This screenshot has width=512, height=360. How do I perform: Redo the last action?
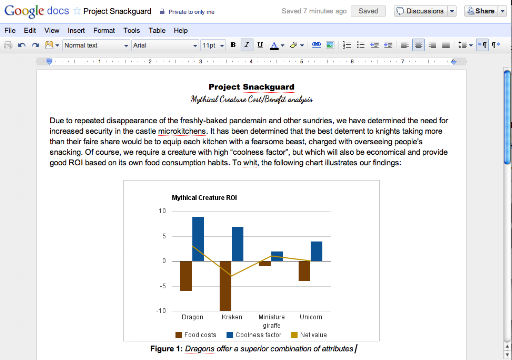point(35,45)
